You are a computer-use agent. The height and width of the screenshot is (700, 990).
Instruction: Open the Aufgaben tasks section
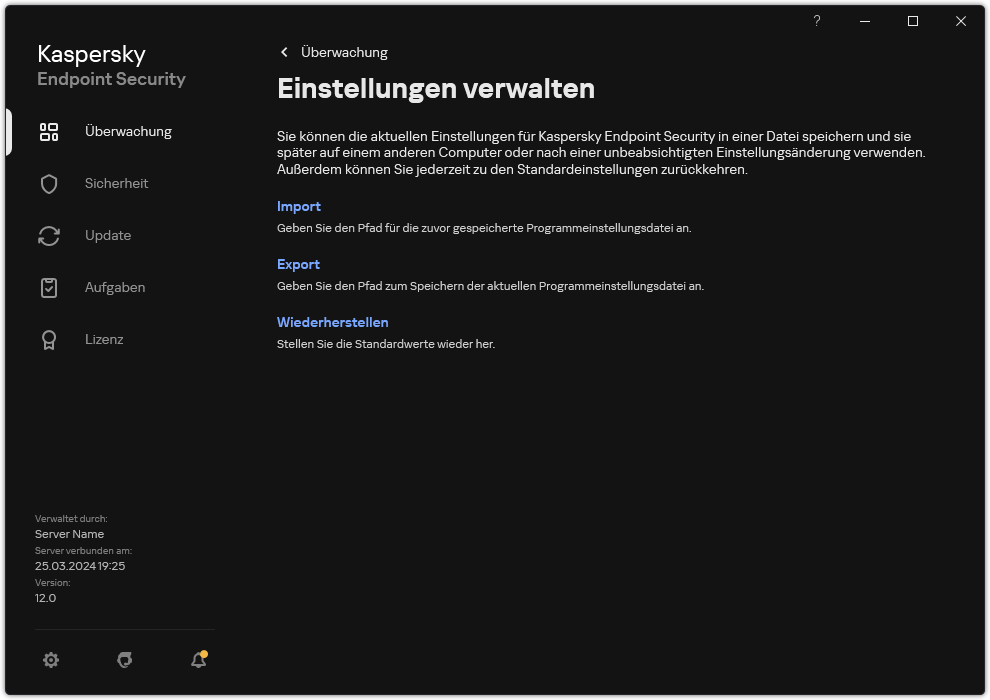114,287
